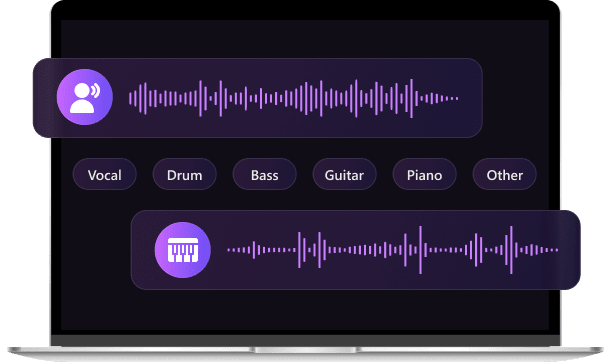This screenshot has width=607, height=362.
Task: Click the piano keyboard icon
Action: (x=183, y=250)
